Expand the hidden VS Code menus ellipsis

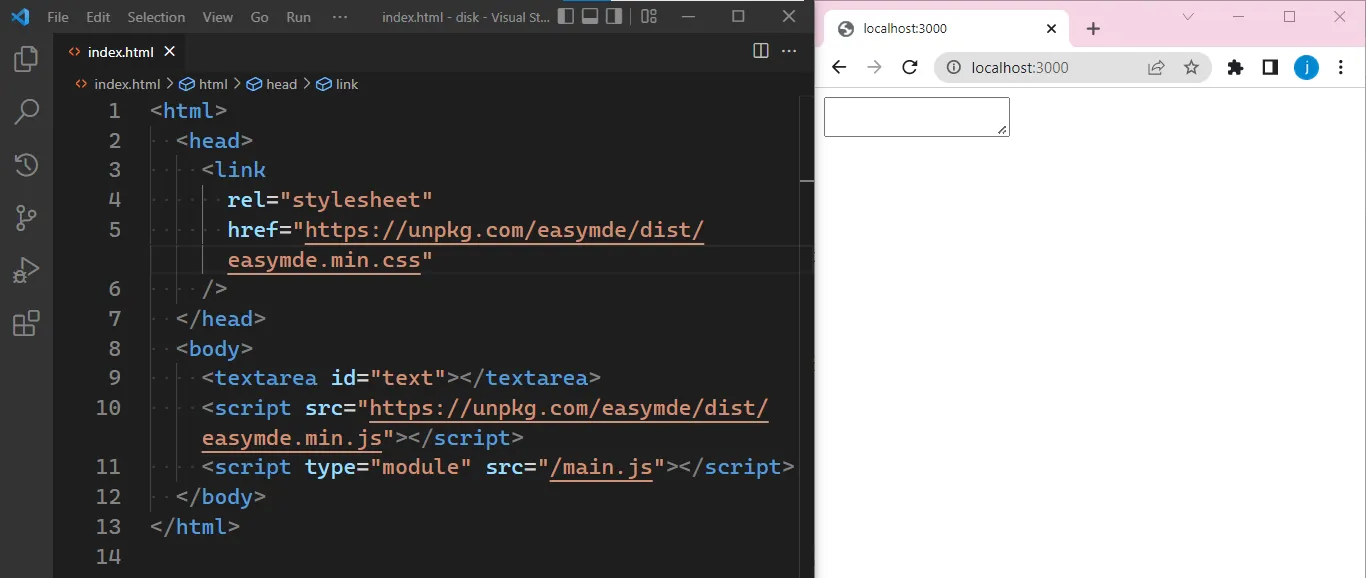(x=340, y=17)
